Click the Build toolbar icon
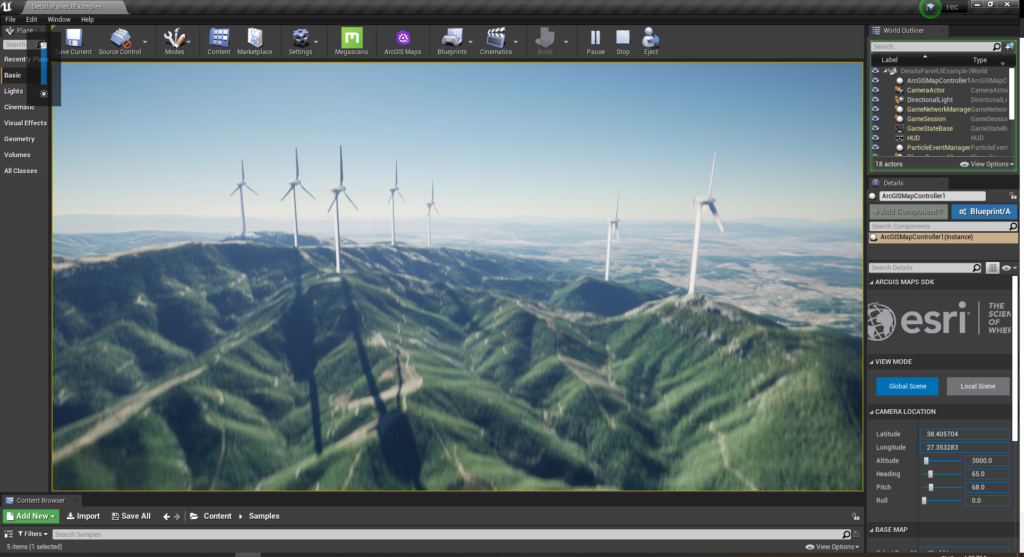 coord(545,41)
